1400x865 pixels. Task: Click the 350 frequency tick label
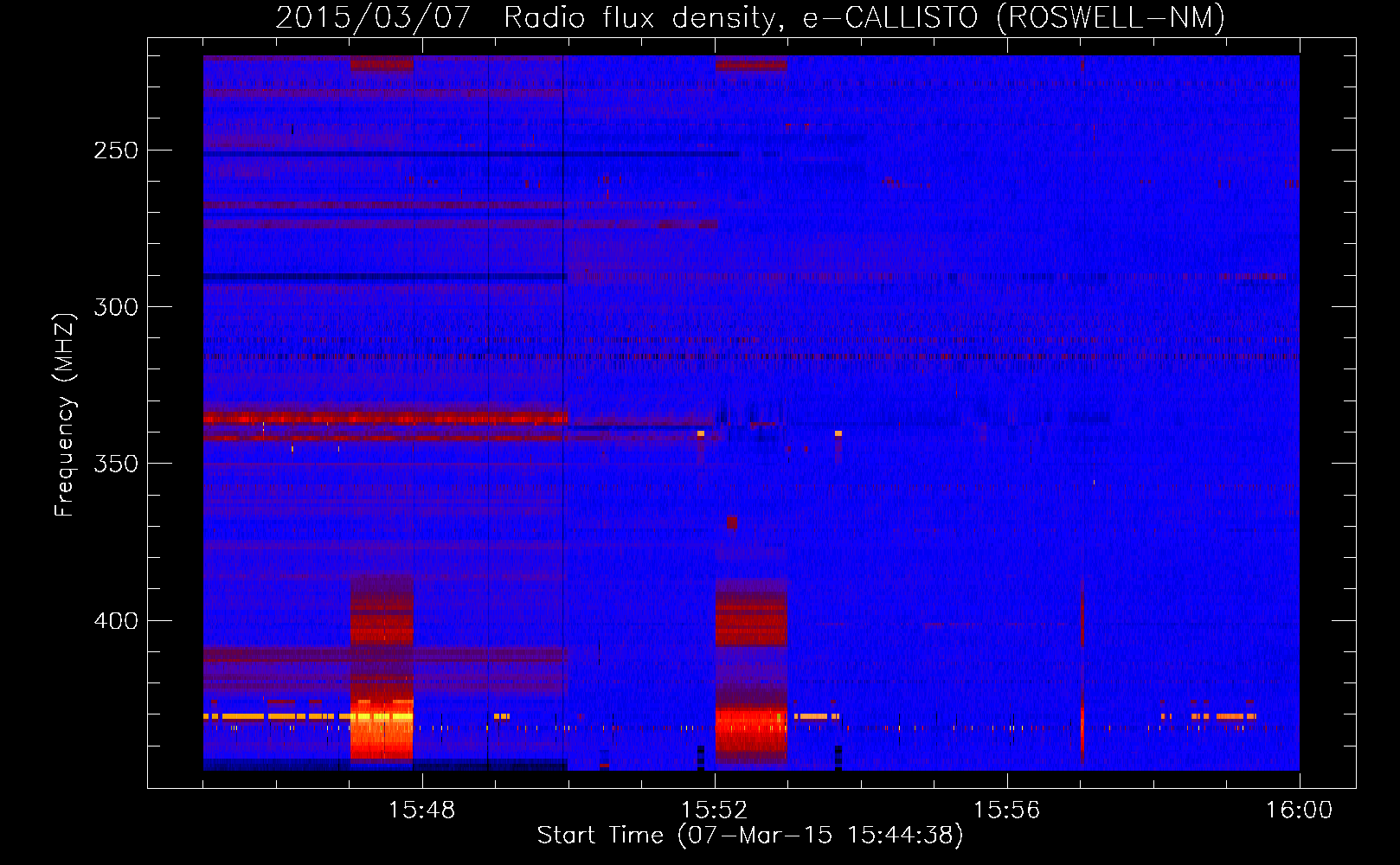tap(116, 464)
